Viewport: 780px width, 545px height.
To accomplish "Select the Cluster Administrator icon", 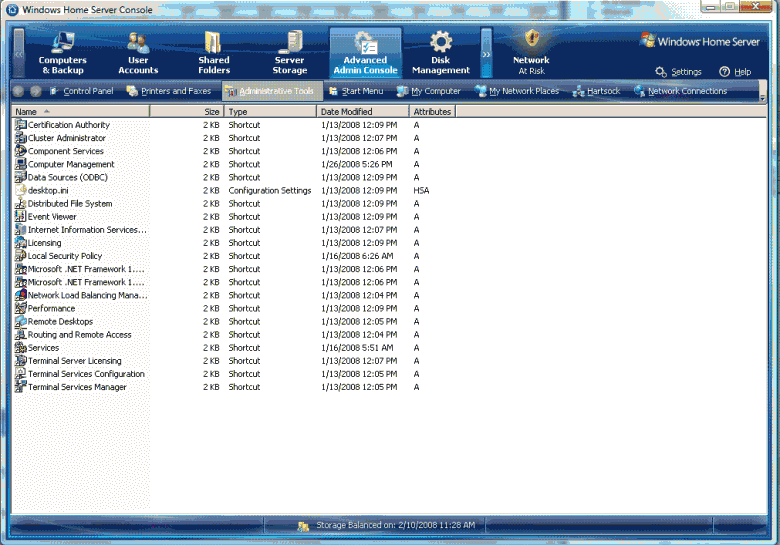I will point(20,138).
